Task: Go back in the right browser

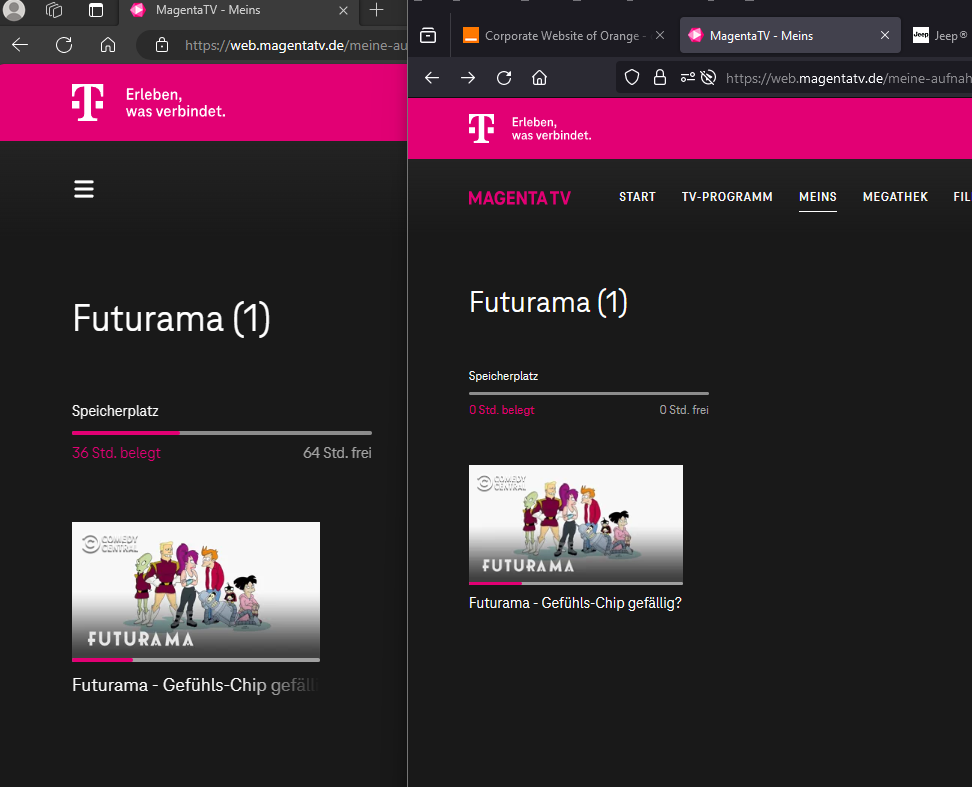Action: tap(432, 77)
